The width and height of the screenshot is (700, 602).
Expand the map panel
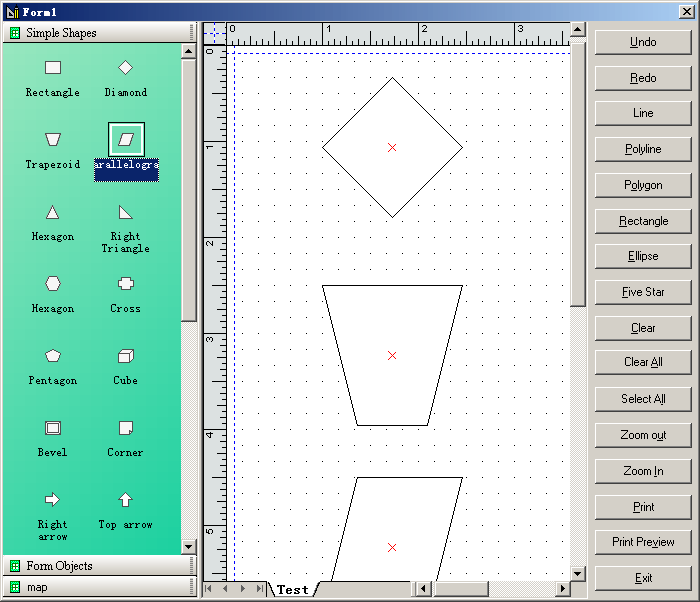[x=99, y=587]
